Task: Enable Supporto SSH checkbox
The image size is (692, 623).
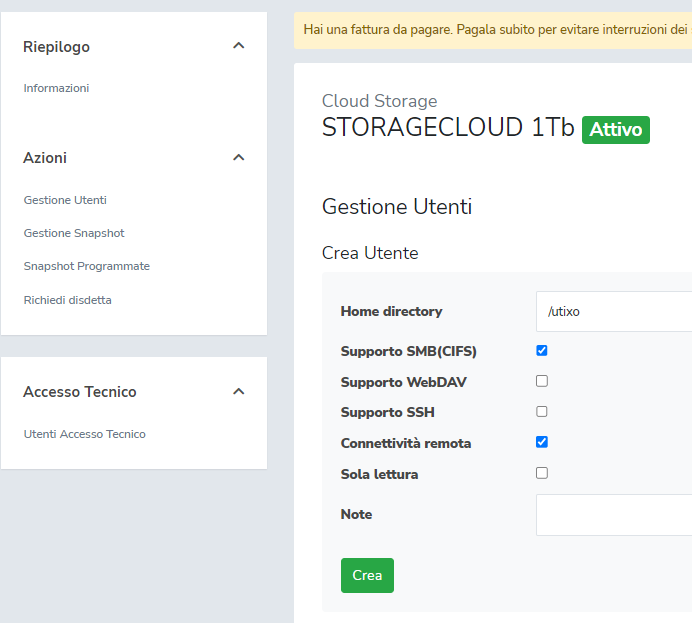Action: pos(542,411)
